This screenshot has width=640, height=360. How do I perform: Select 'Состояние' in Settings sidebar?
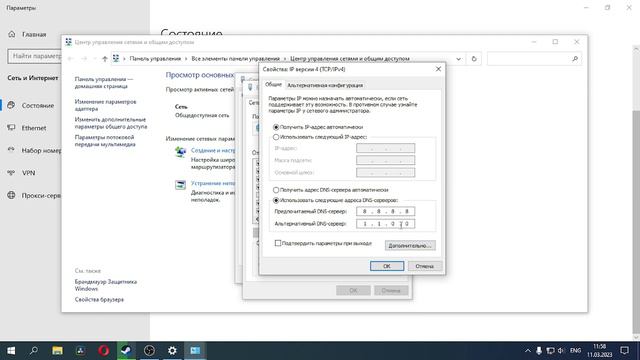point(38,105)
